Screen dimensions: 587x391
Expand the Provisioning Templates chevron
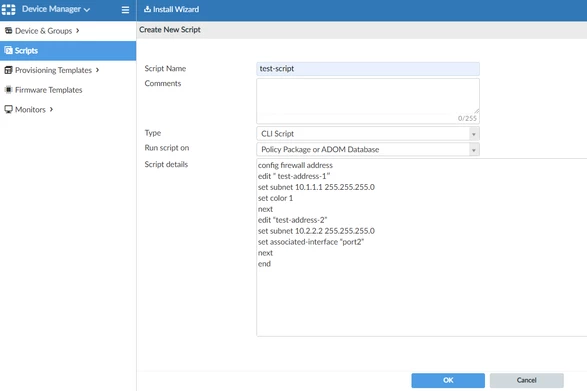(x=97, y=70)
